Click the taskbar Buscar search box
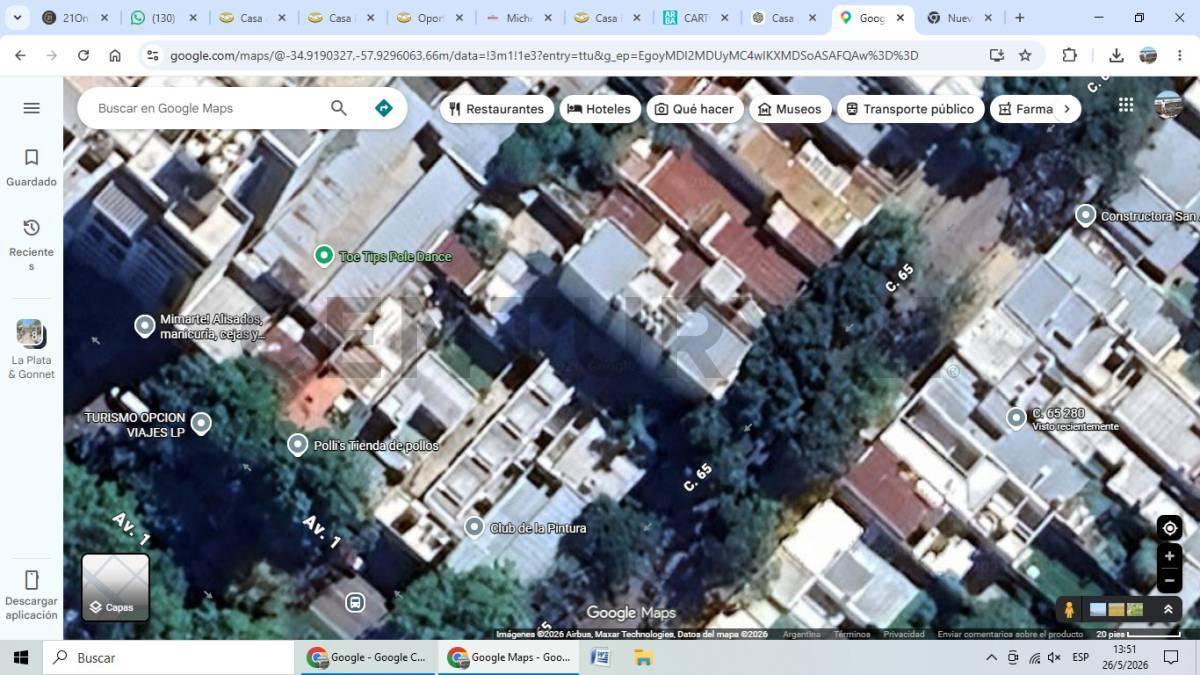This screenshot has width=1200, height=675. [x=168, y=657]
